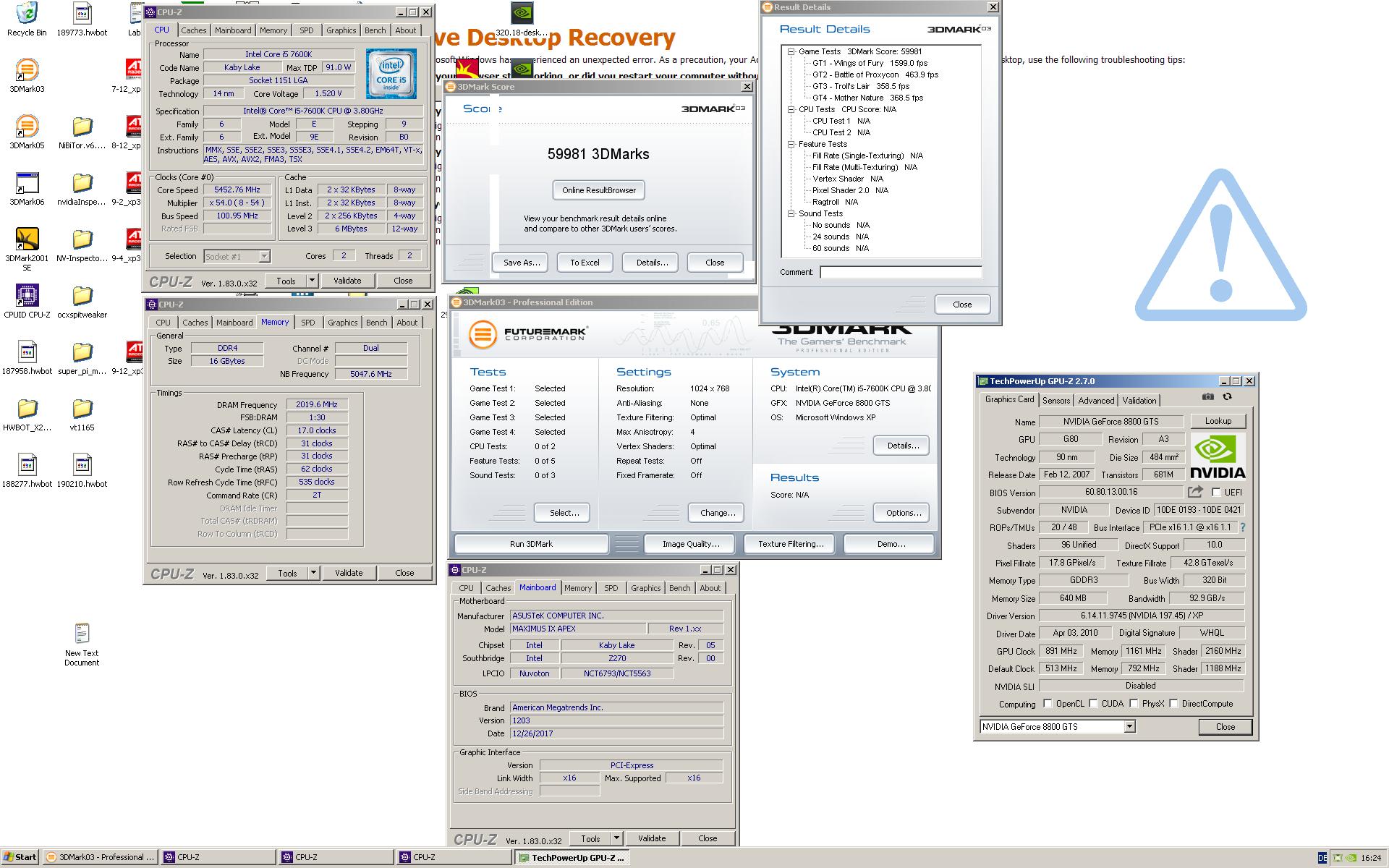This screenshot has width=1389, height=868.
Task: Switch to TechPowerUp GPU-Z taskbar item
Action: coord(572,858)
